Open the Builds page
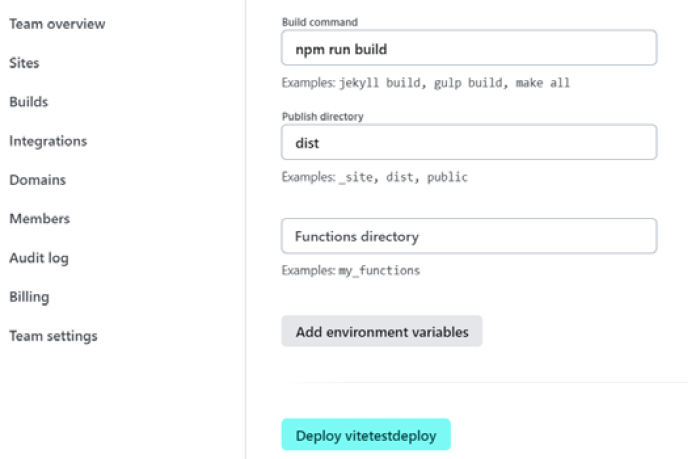688x459 pixels. point(29,101)
